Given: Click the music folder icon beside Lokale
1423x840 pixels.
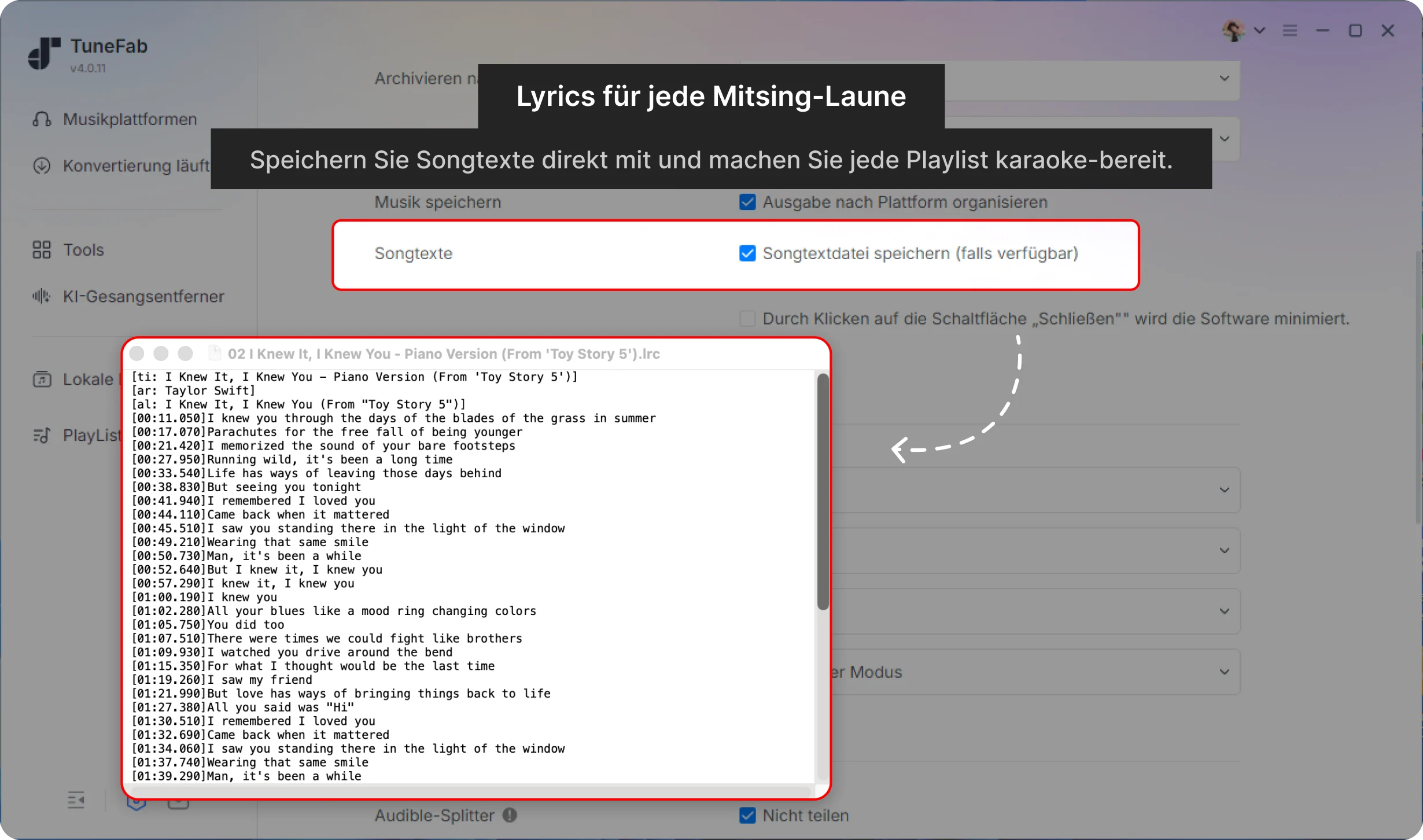Looking at the screenshot, I should click(42, 380).
